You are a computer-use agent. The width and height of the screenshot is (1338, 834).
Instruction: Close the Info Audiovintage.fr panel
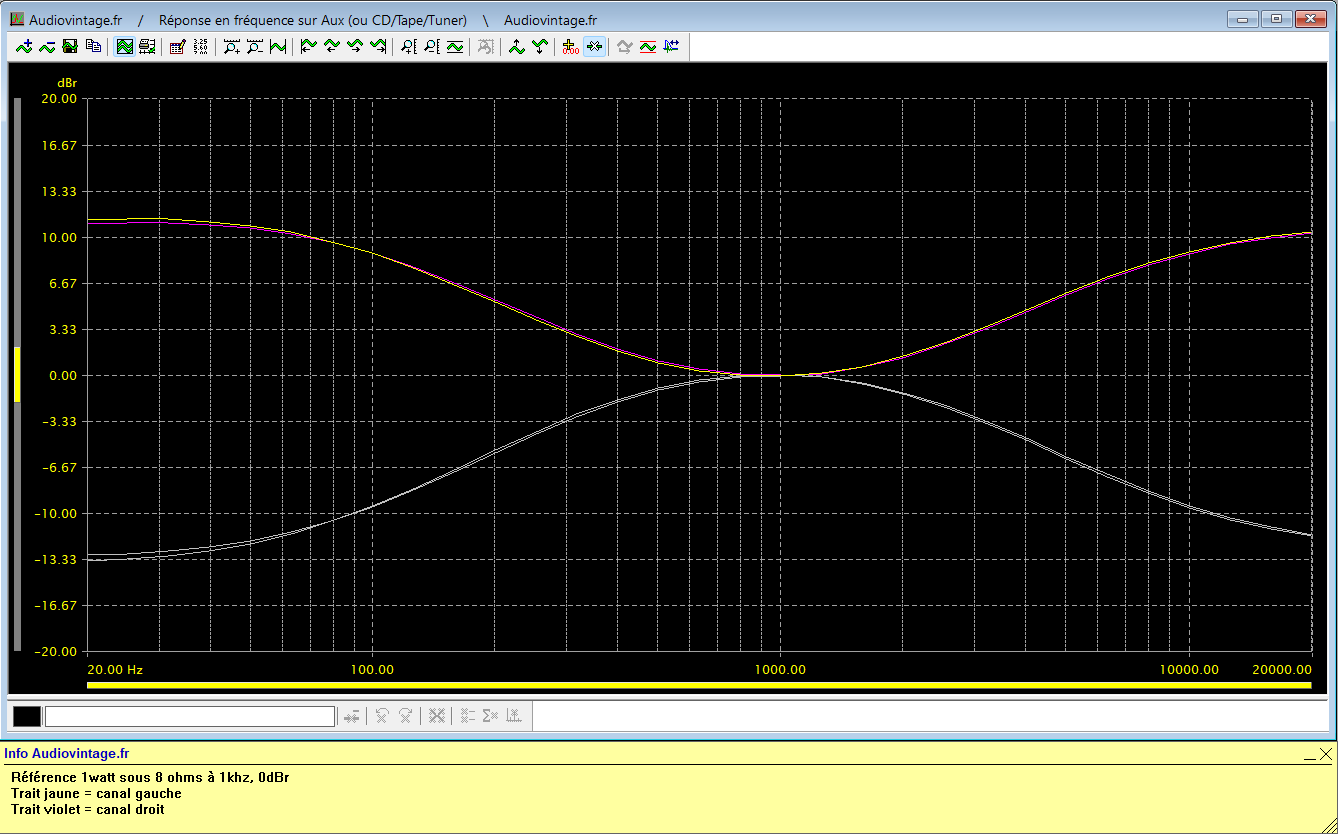[x=1326, y=754]
